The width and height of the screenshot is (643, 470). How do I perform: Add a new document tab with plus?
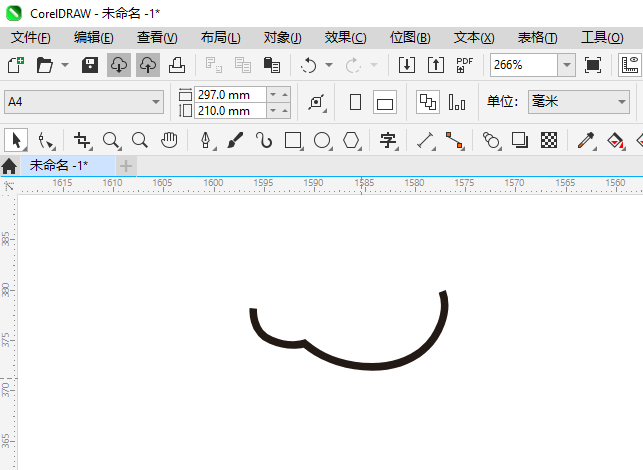coord(126,166)
